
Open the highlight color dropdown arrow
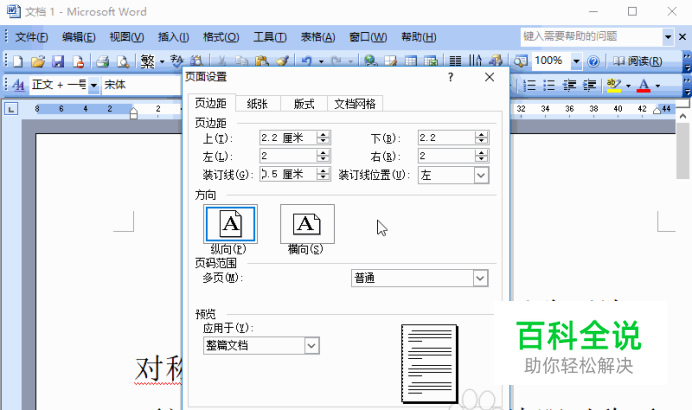pyautogui.click(x=628, y=85)
